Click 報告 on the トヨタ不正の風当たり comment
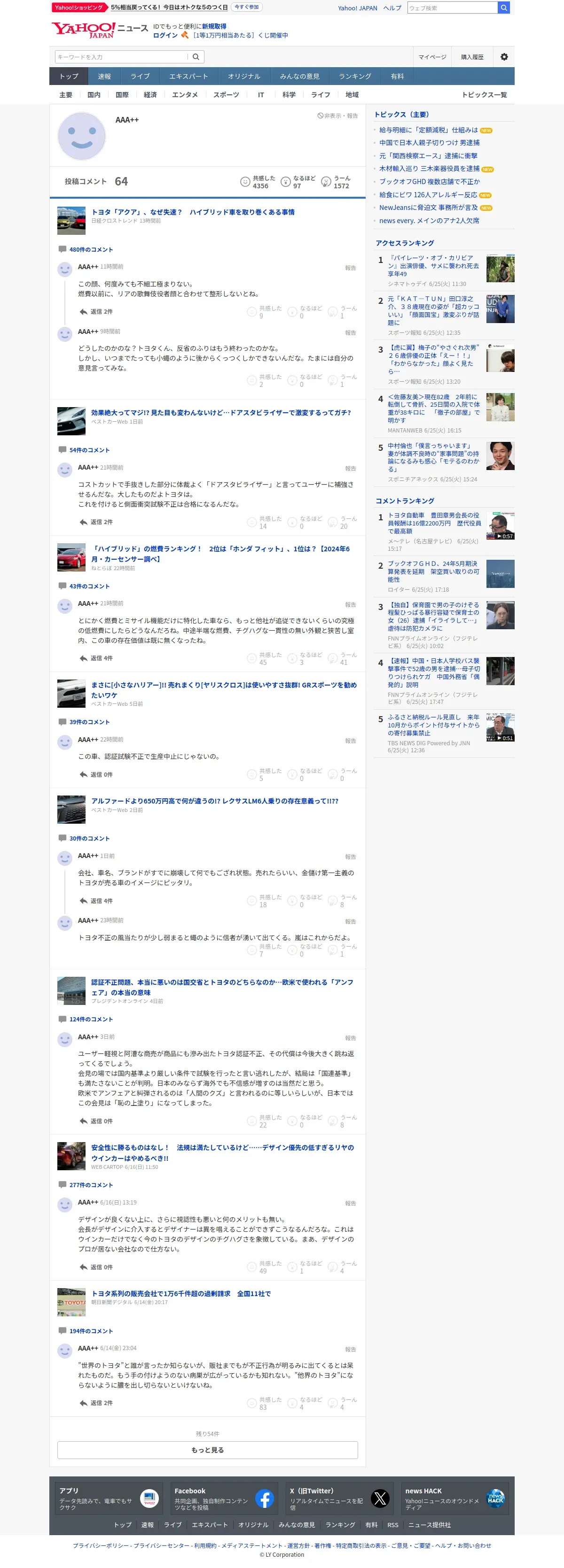 350,921
